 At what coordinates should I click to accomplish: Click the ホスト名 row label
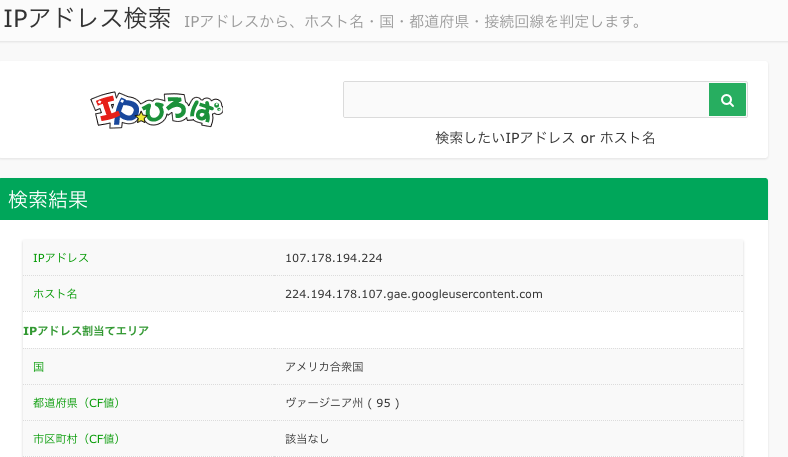(x=55, y=294)
